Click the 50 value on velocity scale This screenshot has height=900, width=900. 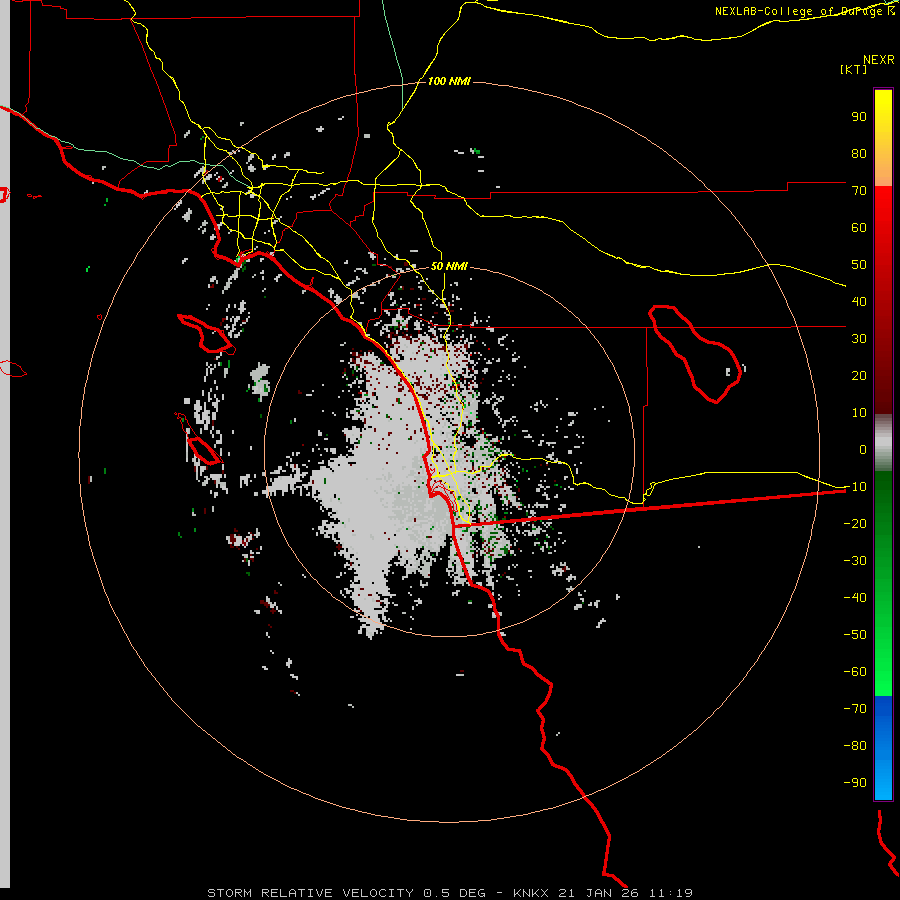[859, 265]
